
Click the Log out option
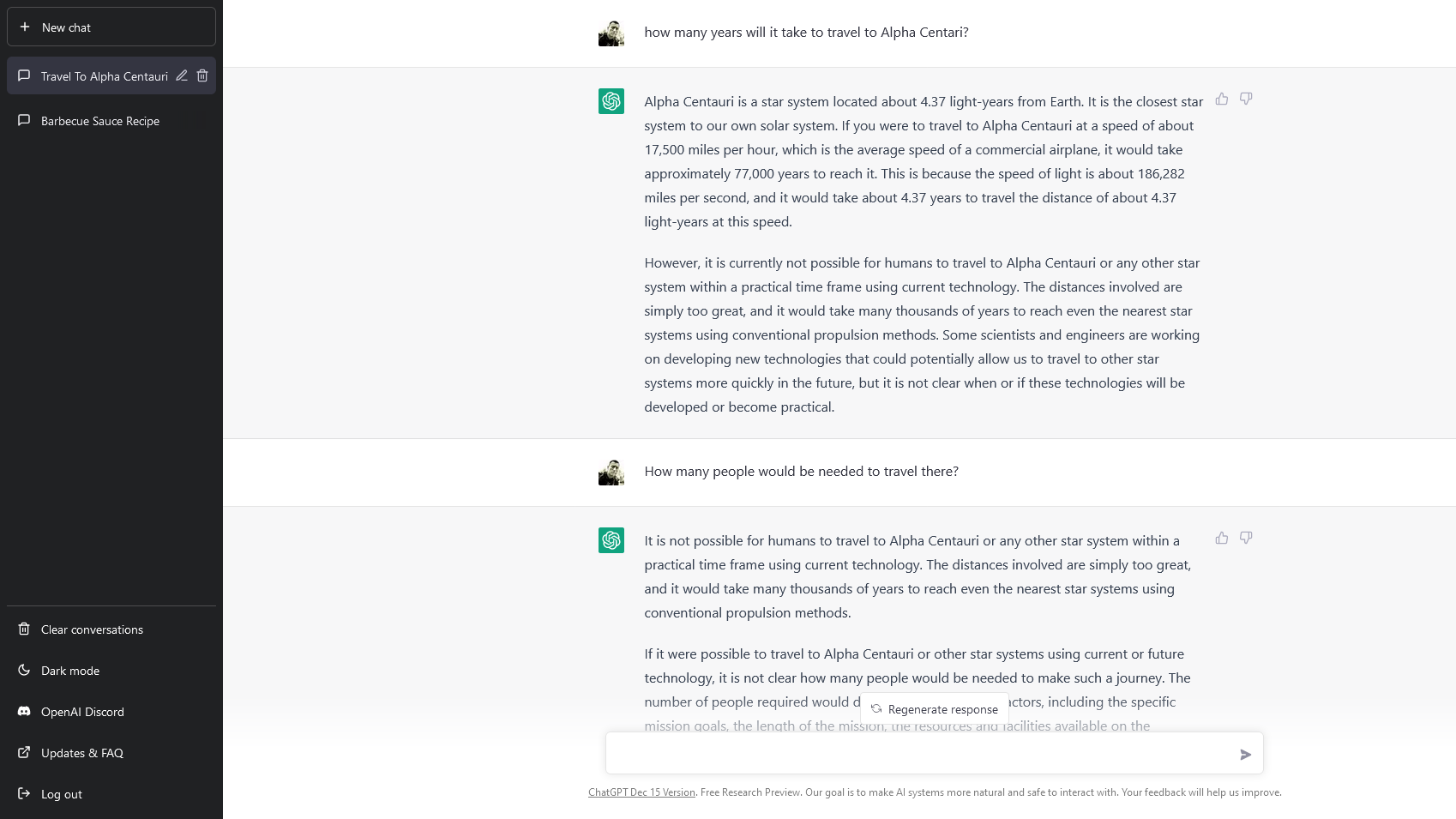click(x=60, y=794)
